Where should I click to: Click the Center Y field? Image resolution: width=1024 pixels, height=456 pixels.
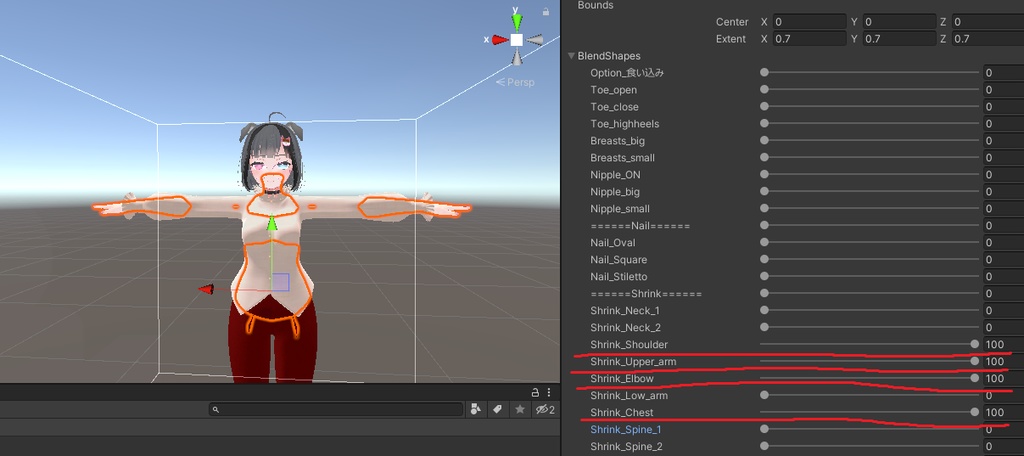click(900, 22)
